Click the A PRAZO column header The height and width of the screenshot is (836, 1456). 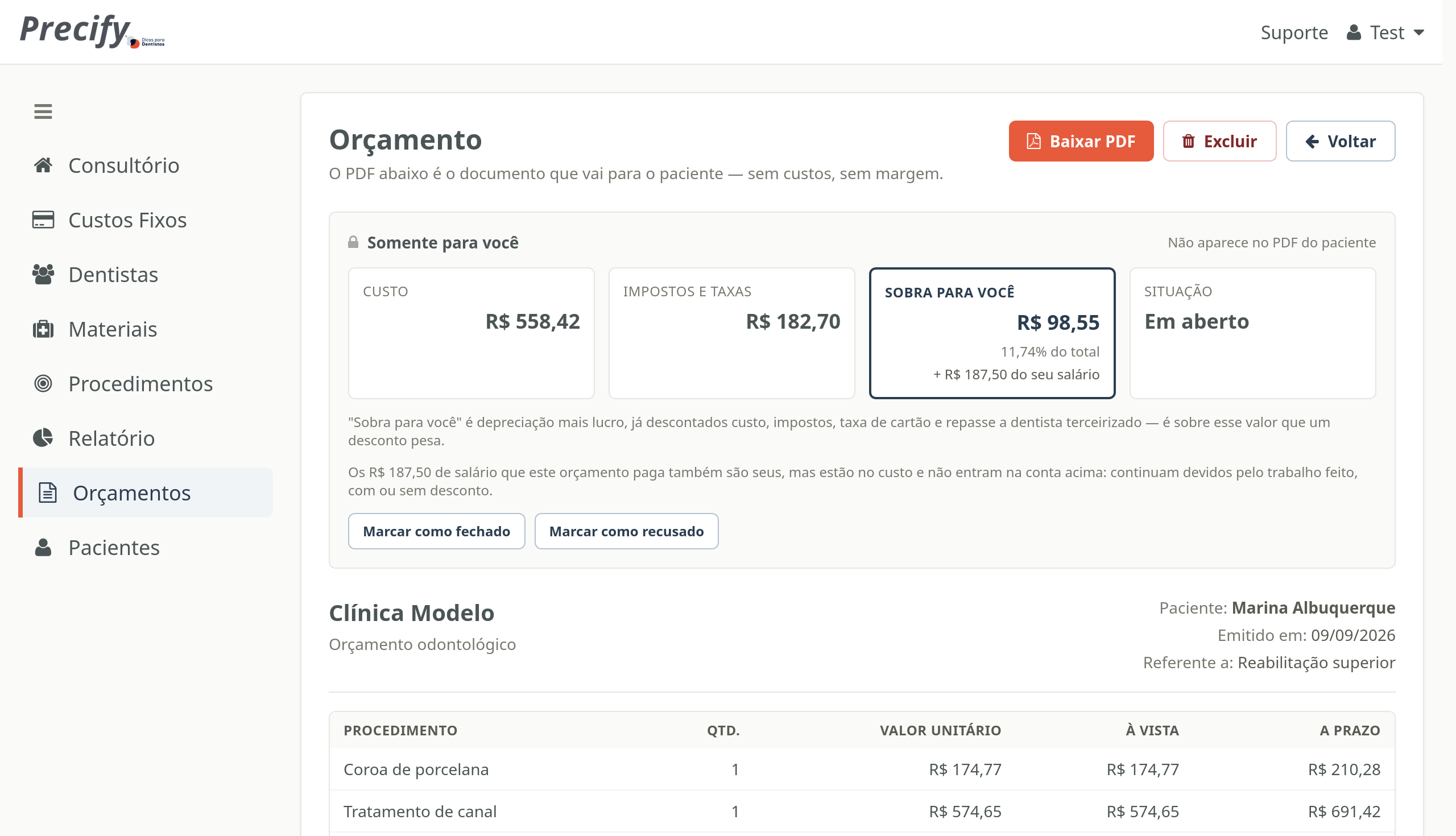1350,730
